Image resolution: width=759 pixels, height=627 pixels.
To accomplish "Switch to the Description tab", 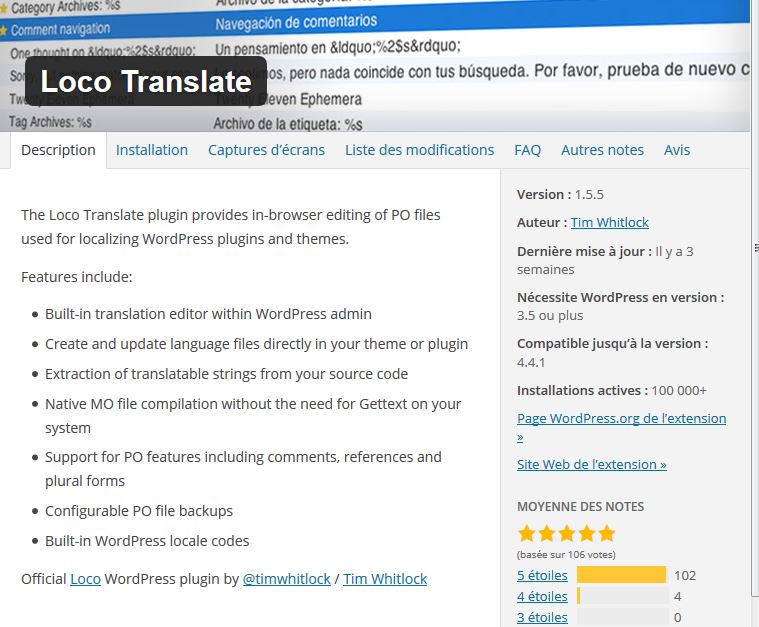I will pos(58,150).
